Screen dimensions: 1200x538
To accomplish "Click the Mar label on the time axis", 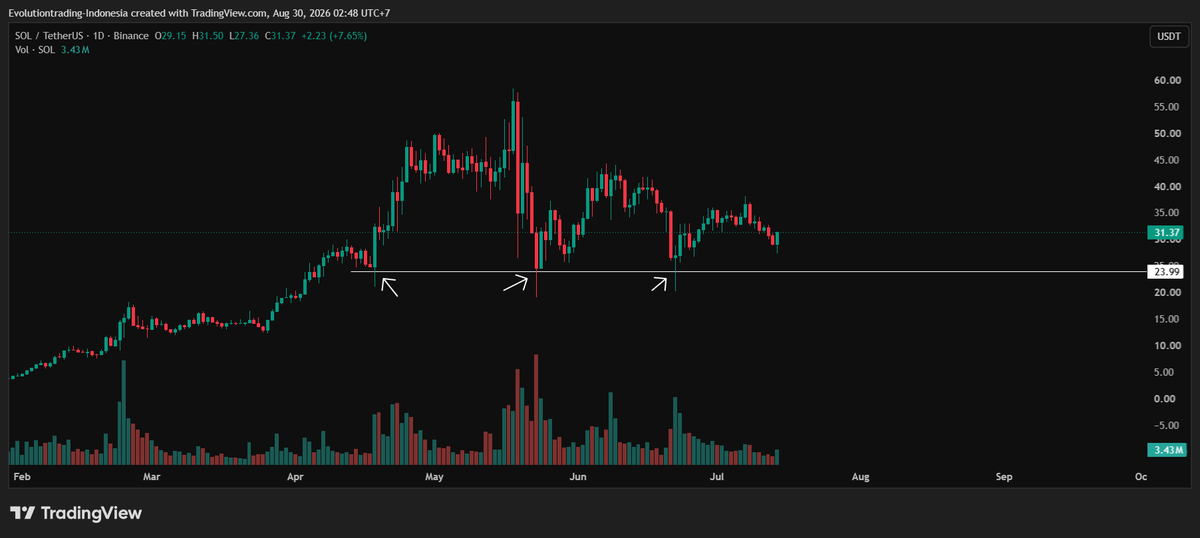I will click(151, 478).
